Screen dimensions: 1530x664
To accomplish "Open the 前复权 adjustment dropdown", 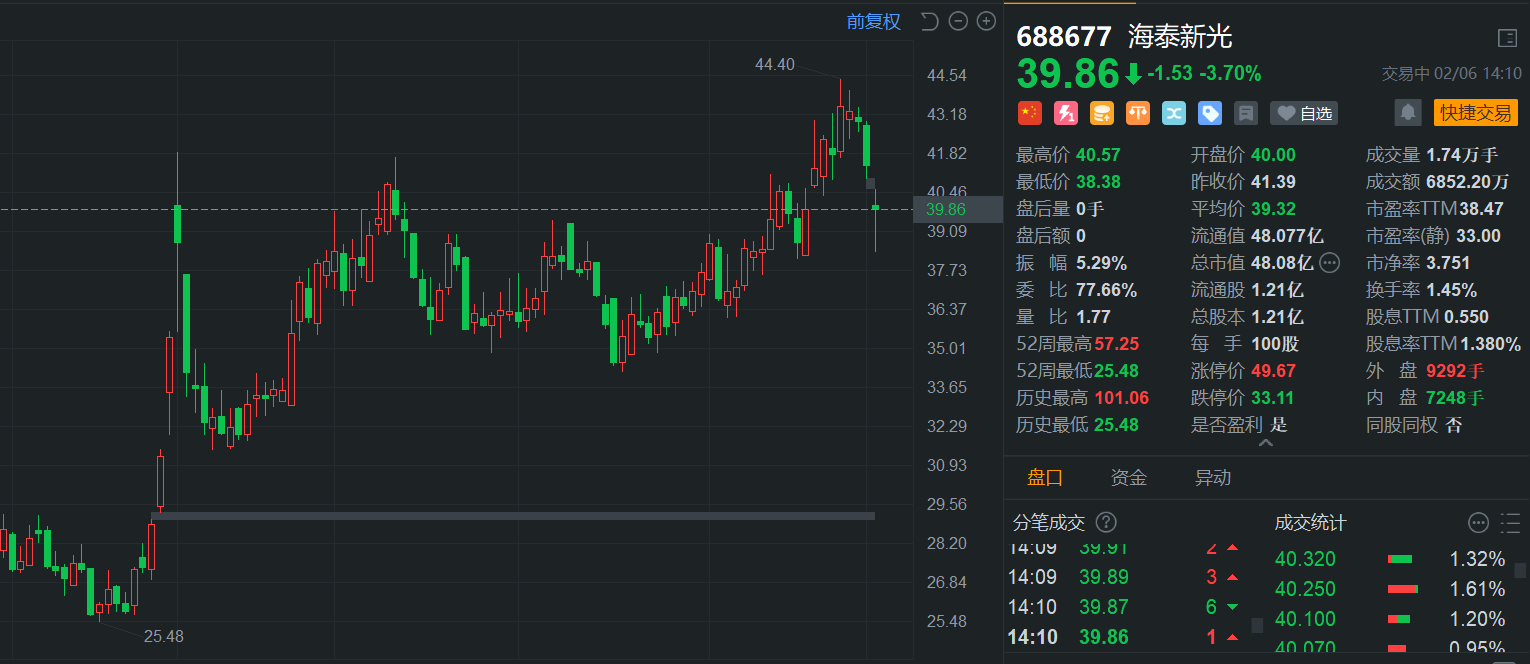I will [873, 21].
